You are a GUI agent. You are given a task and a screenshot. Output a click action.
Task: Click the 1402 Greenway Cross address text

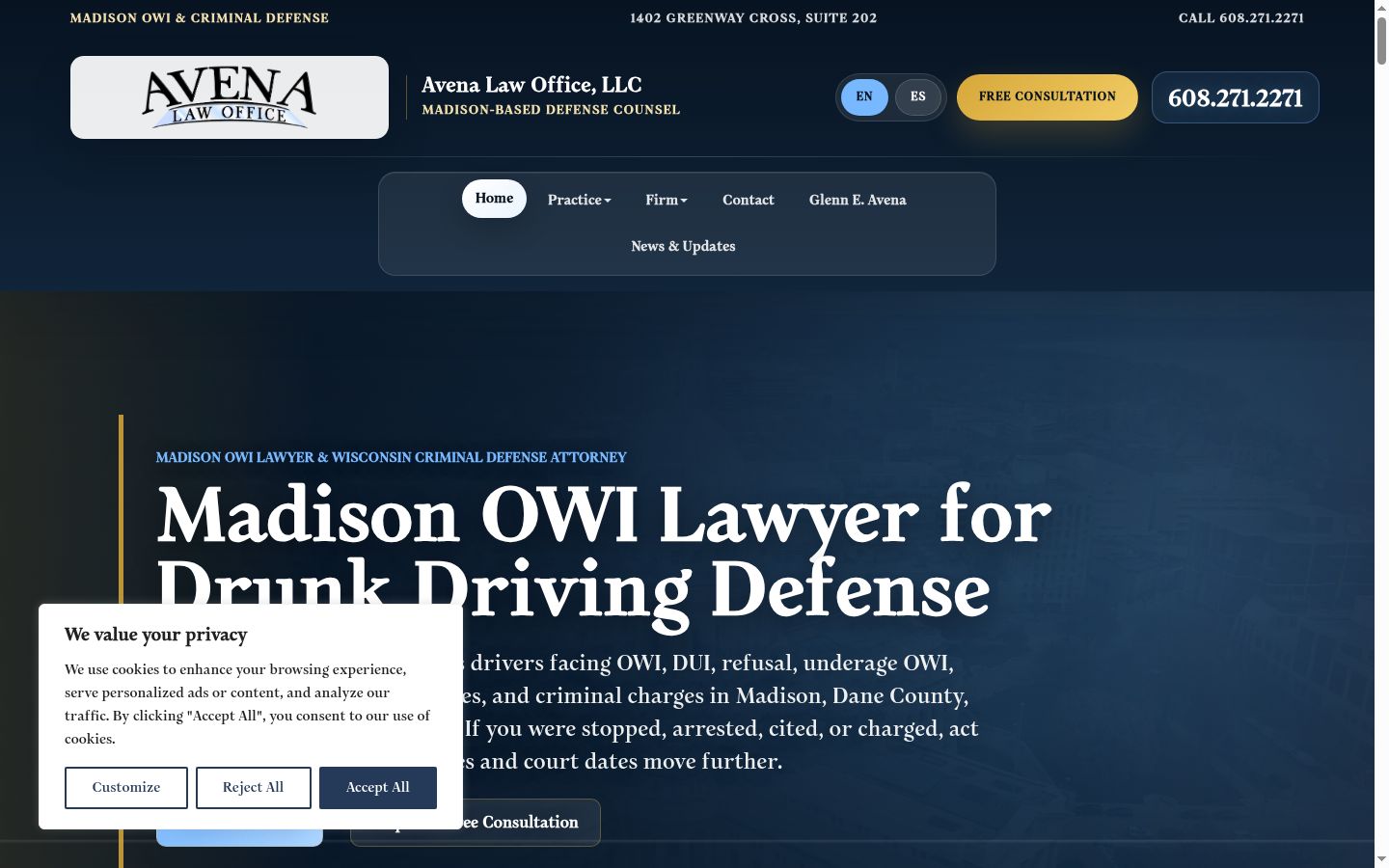pos(753,18)
